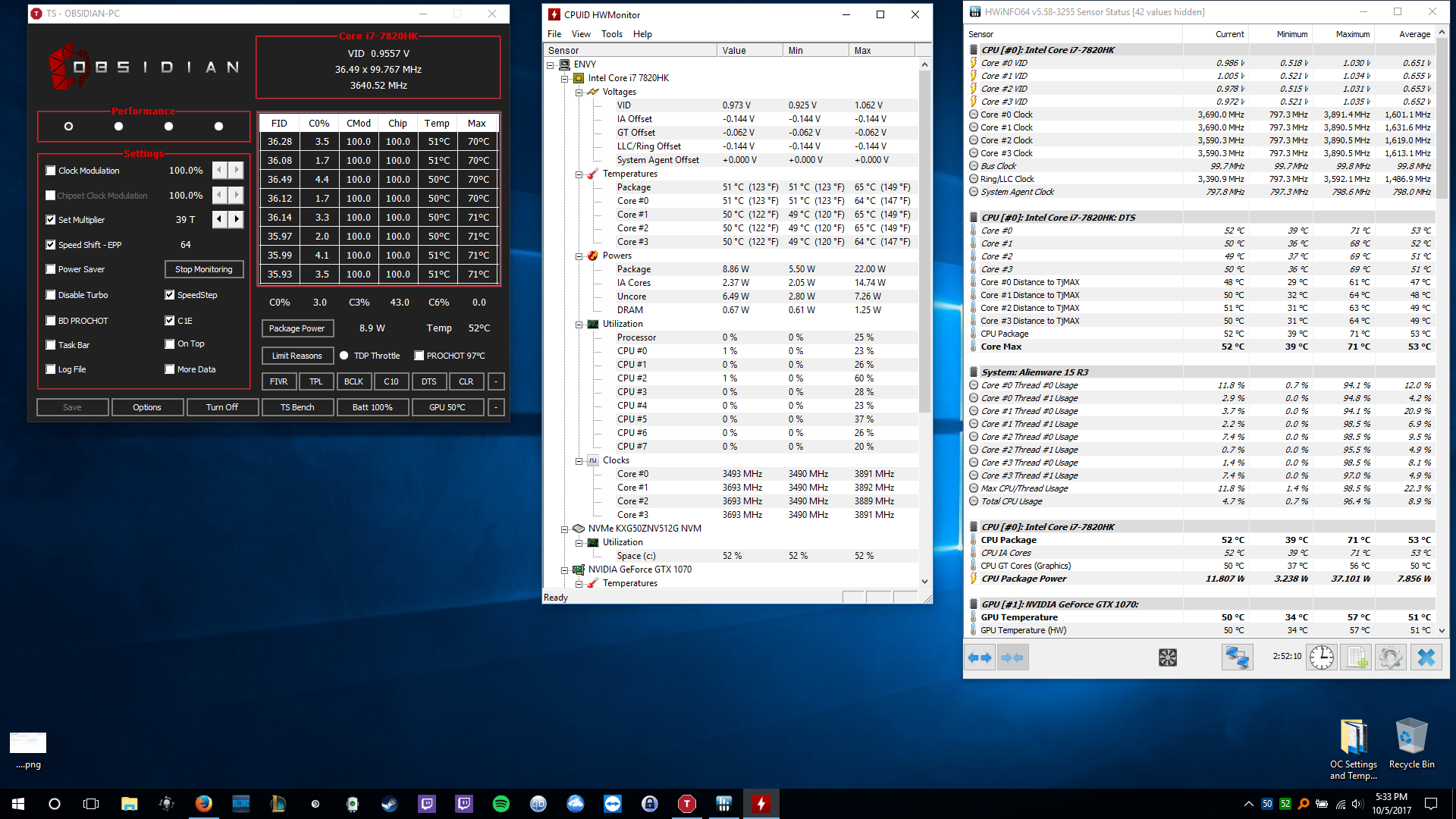Enable Power Saver checkbox
The height and width of the screenshot is (819, 1456).
pyautogui.click(x=51, y=269)
